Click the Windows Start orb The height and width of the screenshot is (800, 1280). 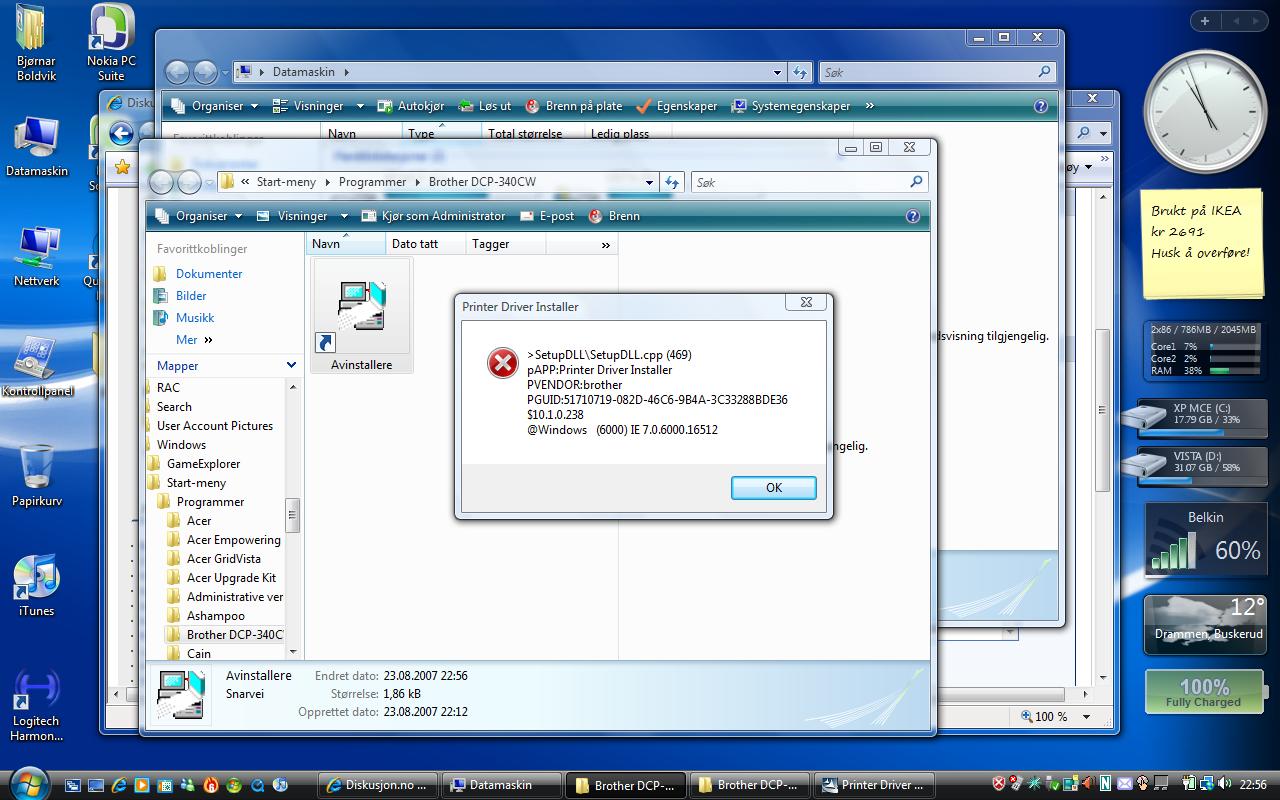[x=27, y=784]
